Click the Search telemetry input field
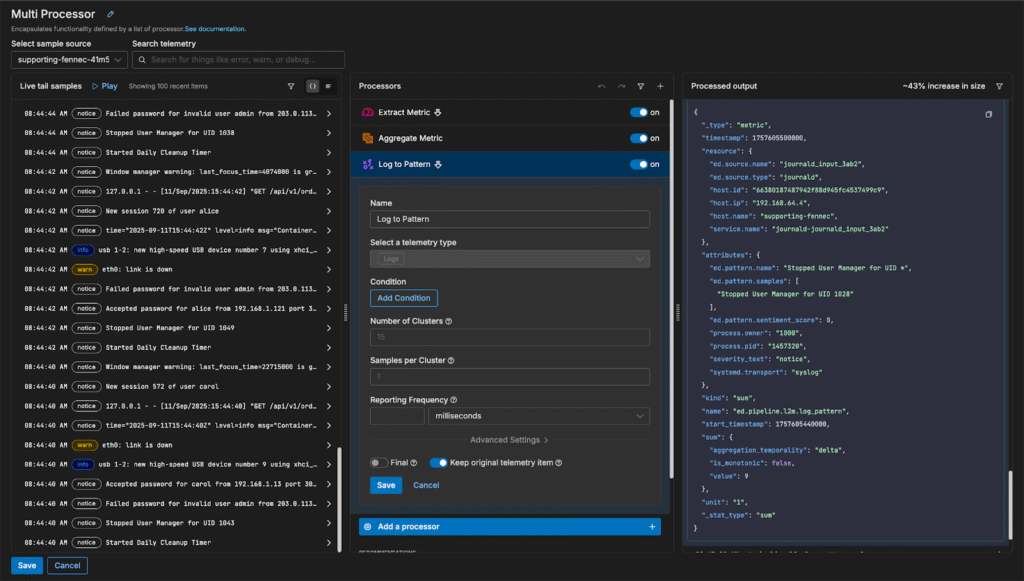 point(238,60)
